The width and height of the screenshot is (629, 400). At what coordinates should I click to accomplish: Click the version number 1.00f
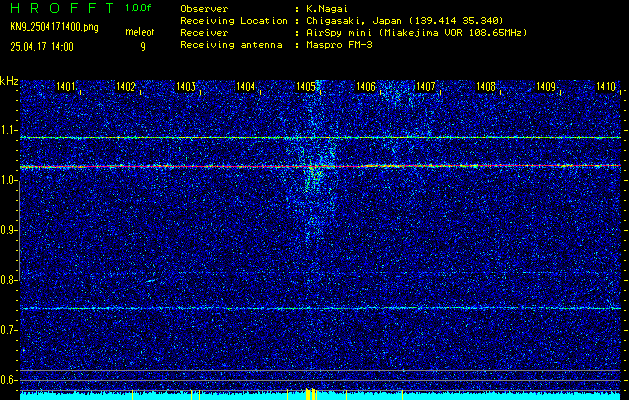click(138, 8)
